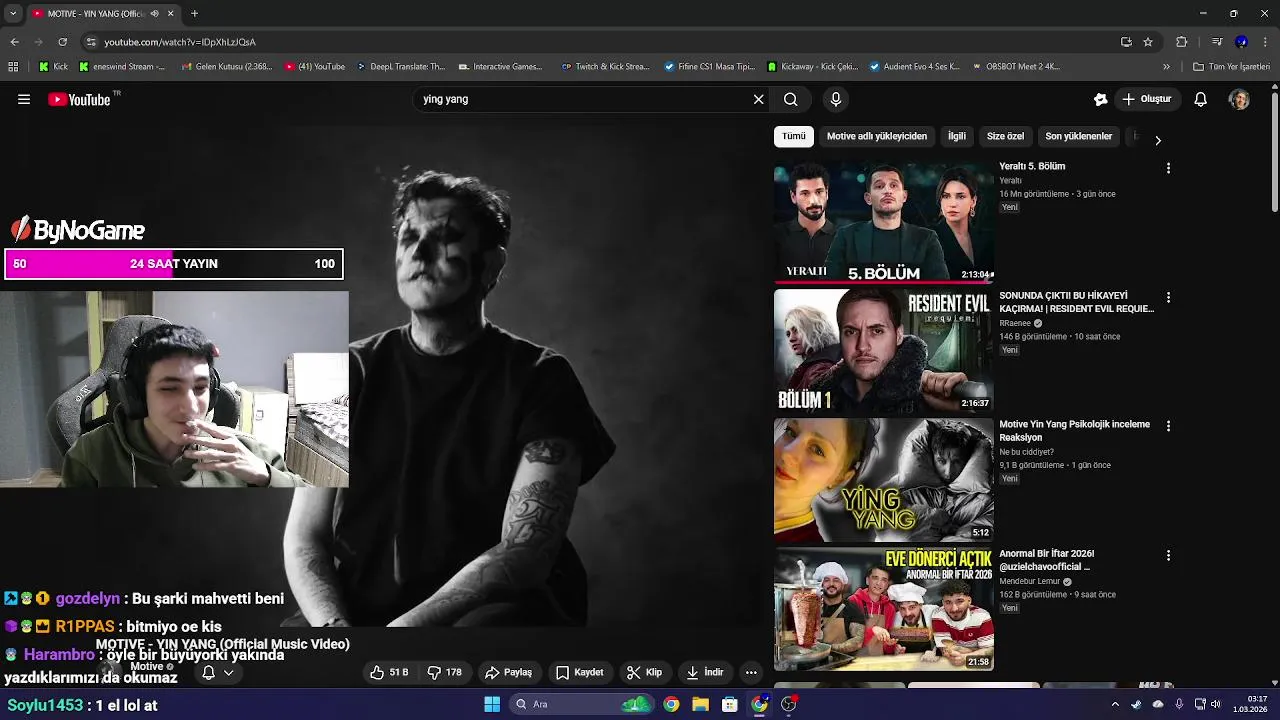Open the Kick bookmark
The width and height of the screenshot is (1280, 720).
pos(54,67)
